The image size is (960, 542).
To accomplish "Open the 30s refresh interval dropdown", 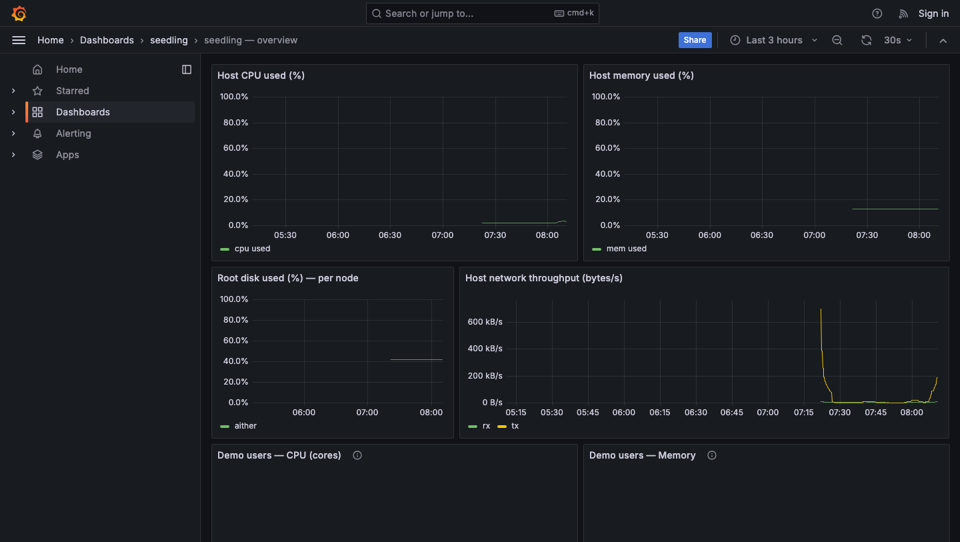I will (x=898, y=40).
